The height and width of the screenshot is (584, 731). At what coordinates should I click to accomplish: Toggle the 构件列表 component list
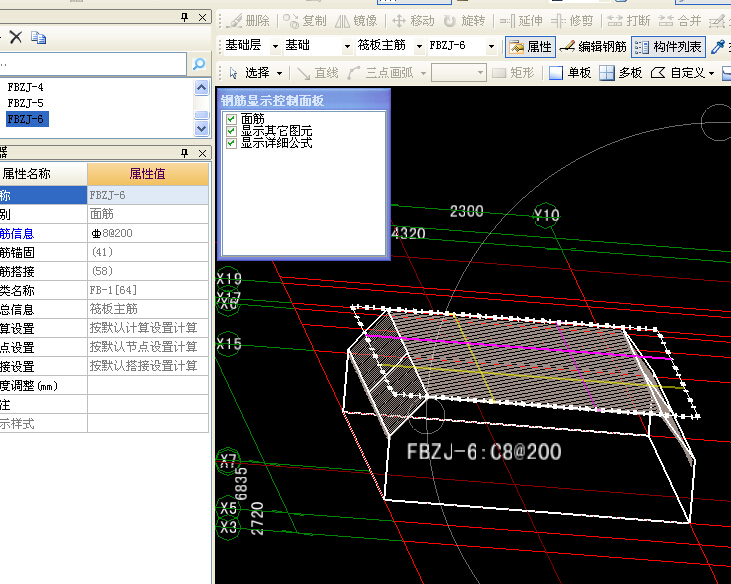click(x=669, y=47)
